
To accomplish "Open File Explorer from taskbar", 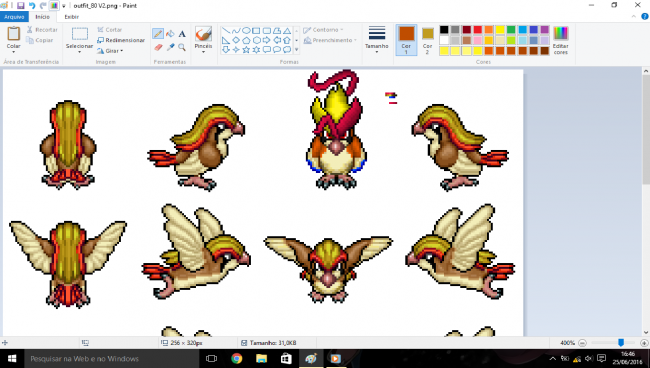I will (261, 358).
